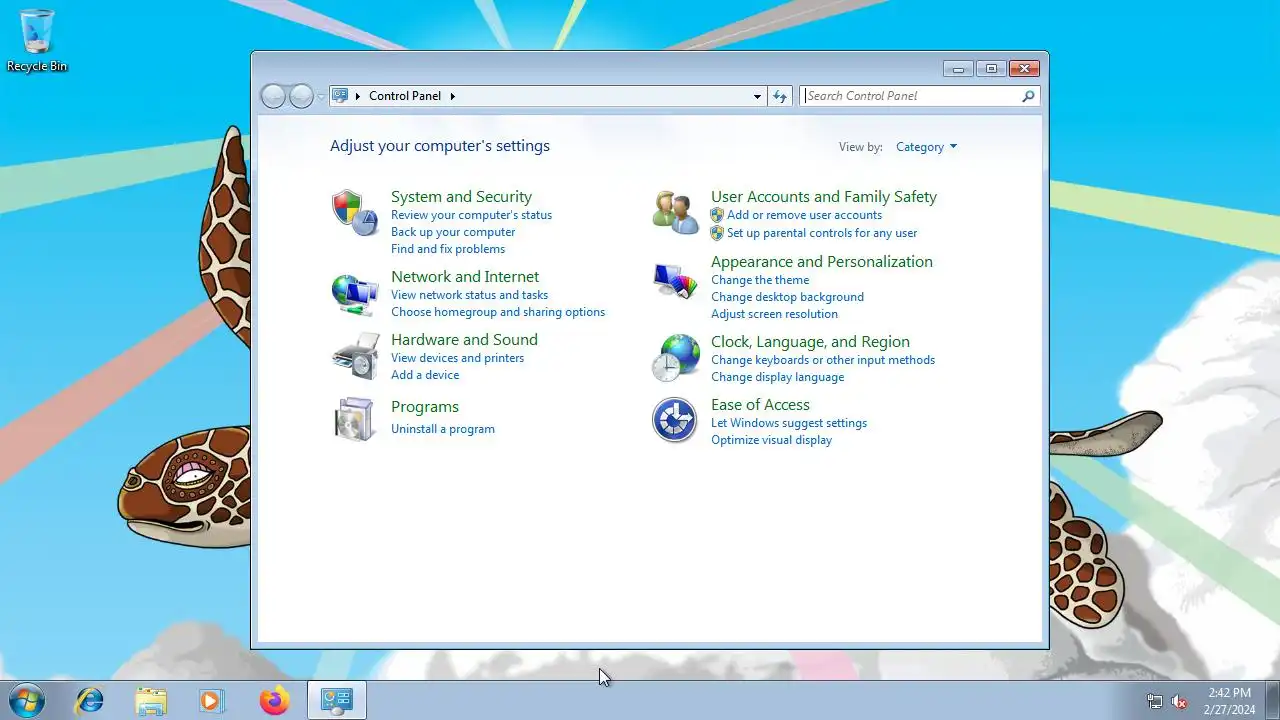Launch Internet Explorer from the taskbar
The width and height of the screenshot is (1280, 720).
point(89,701)
